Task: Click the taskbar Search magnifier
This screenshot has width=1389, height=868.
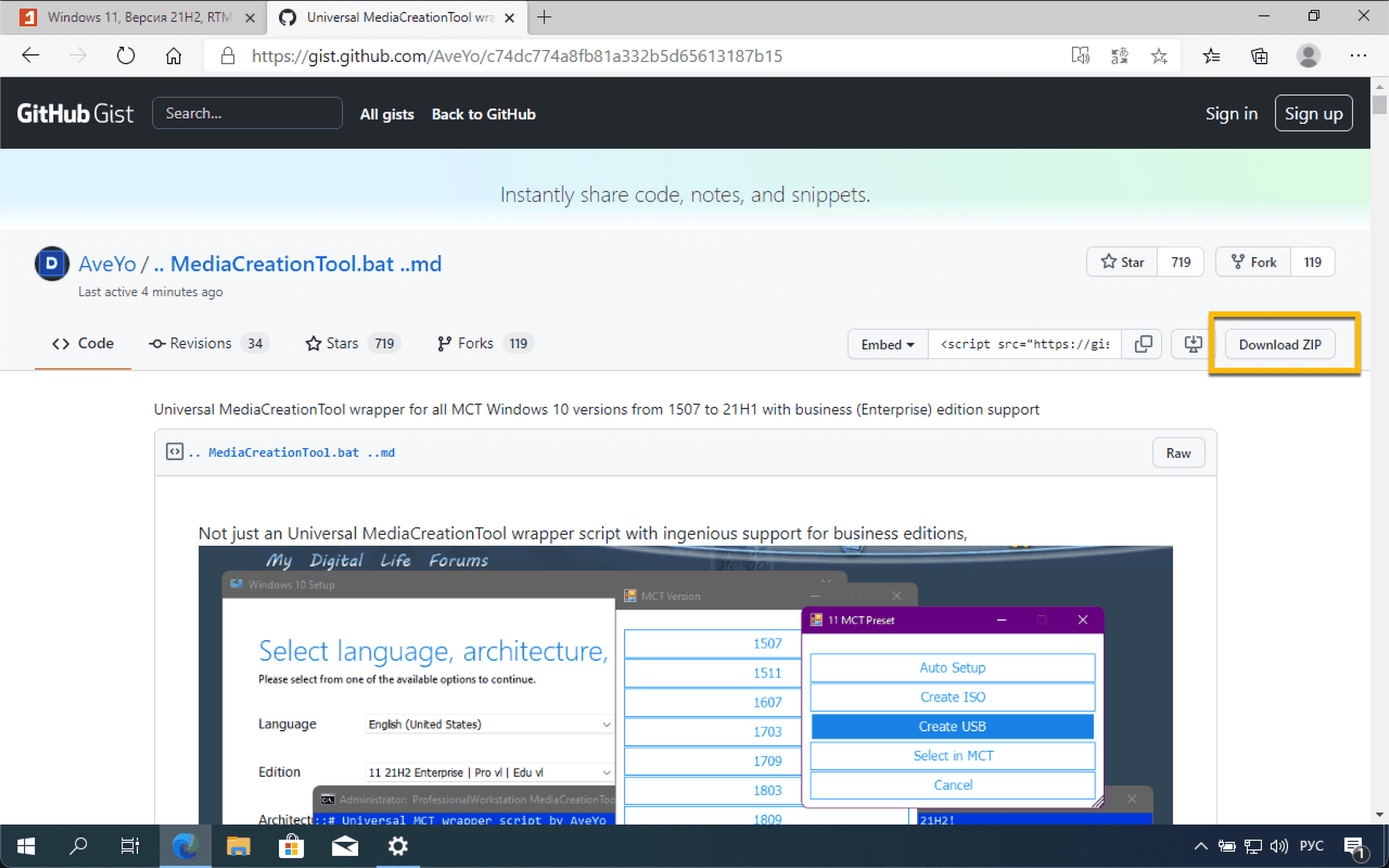Action: 78,846
